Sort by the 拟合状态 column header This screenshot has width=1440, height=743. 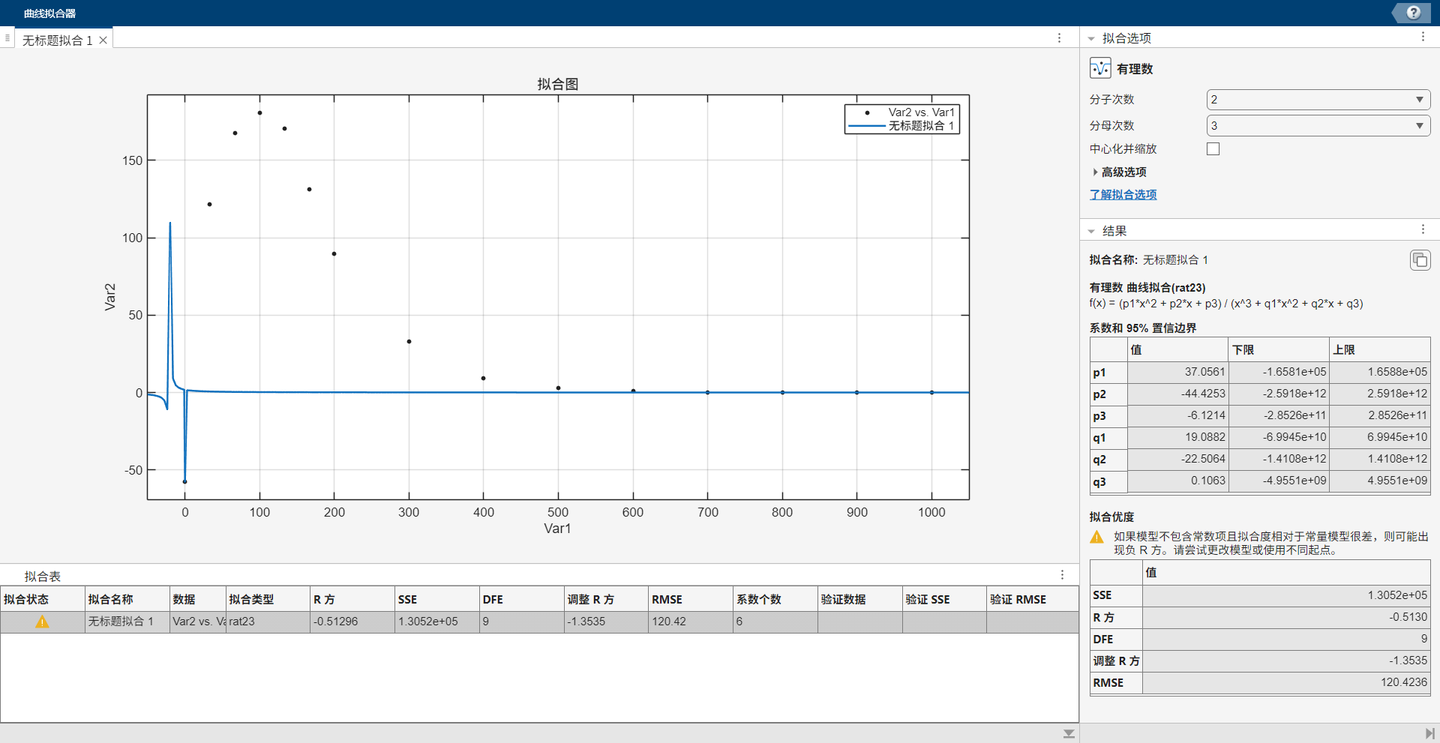(42, 599)
